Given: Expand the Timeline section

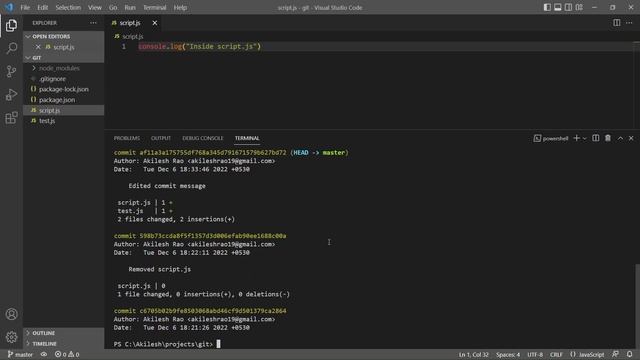Looking at the screenshot, I should (x=63, y=344).
